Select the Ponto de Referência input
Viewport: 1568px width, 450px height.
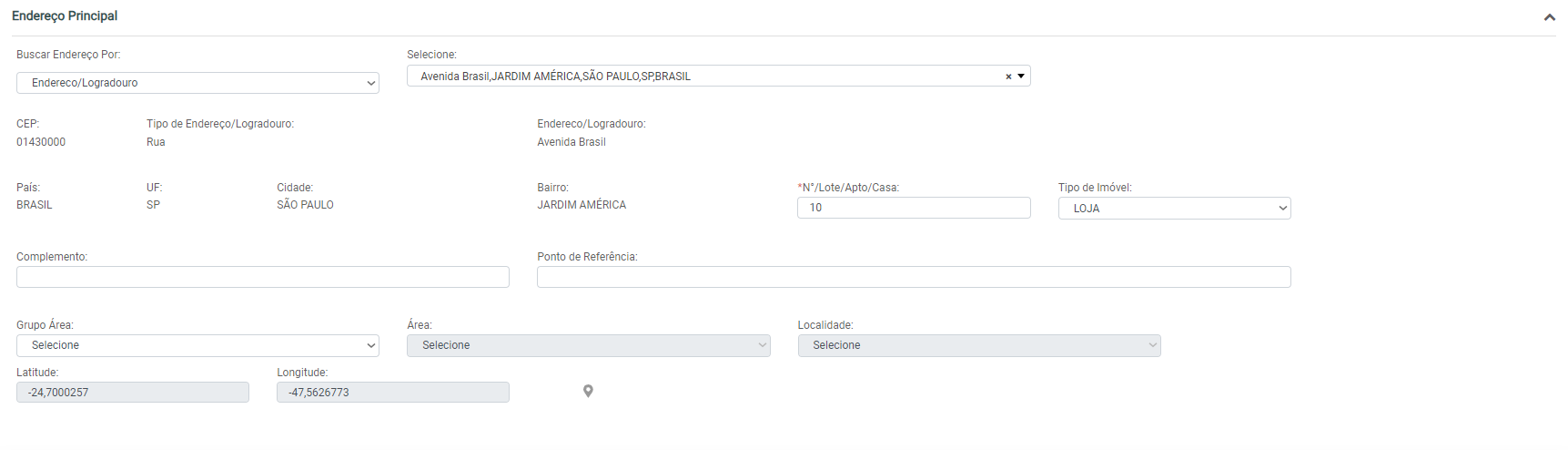coord(913,277)
